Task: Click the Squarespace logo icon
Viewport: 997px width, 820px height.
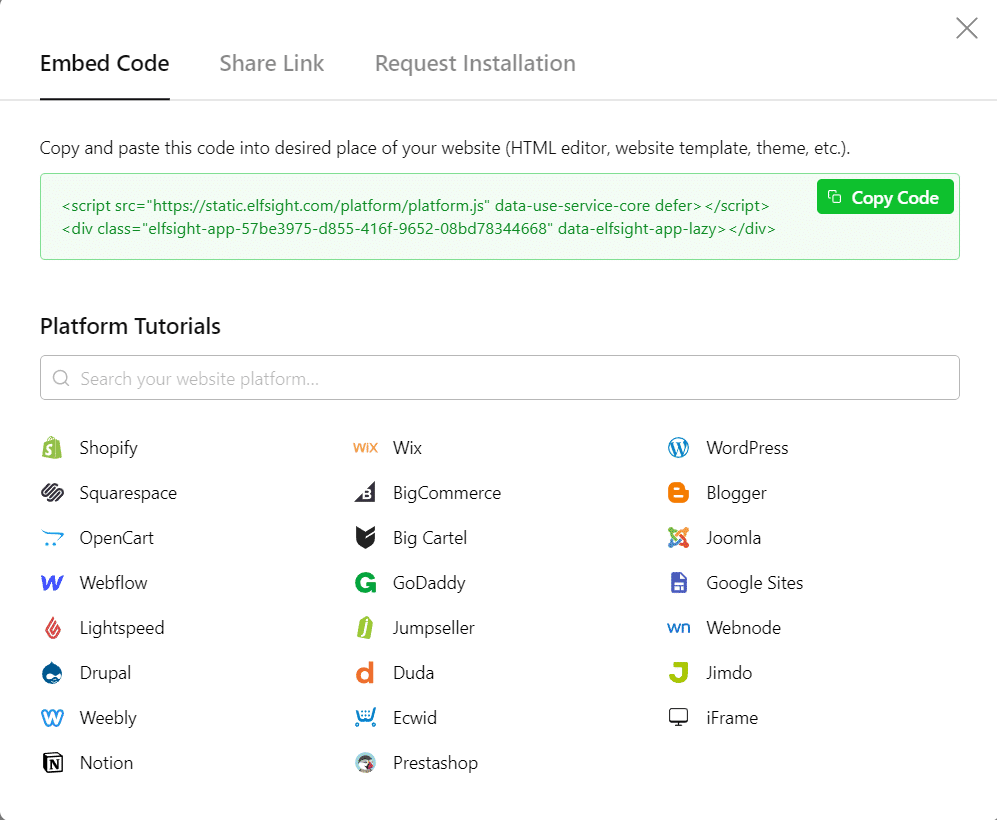Action: point(52,493)
